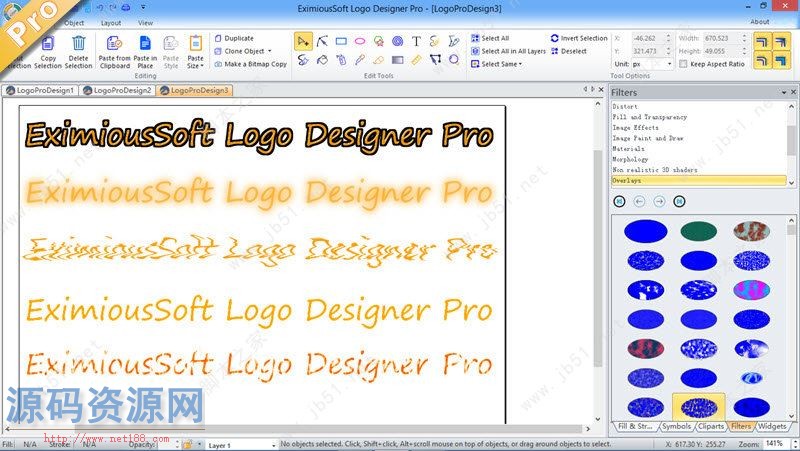Screen dimensions: 800x451
Task: Click the Paste Style icon
Action: point(171,43)
